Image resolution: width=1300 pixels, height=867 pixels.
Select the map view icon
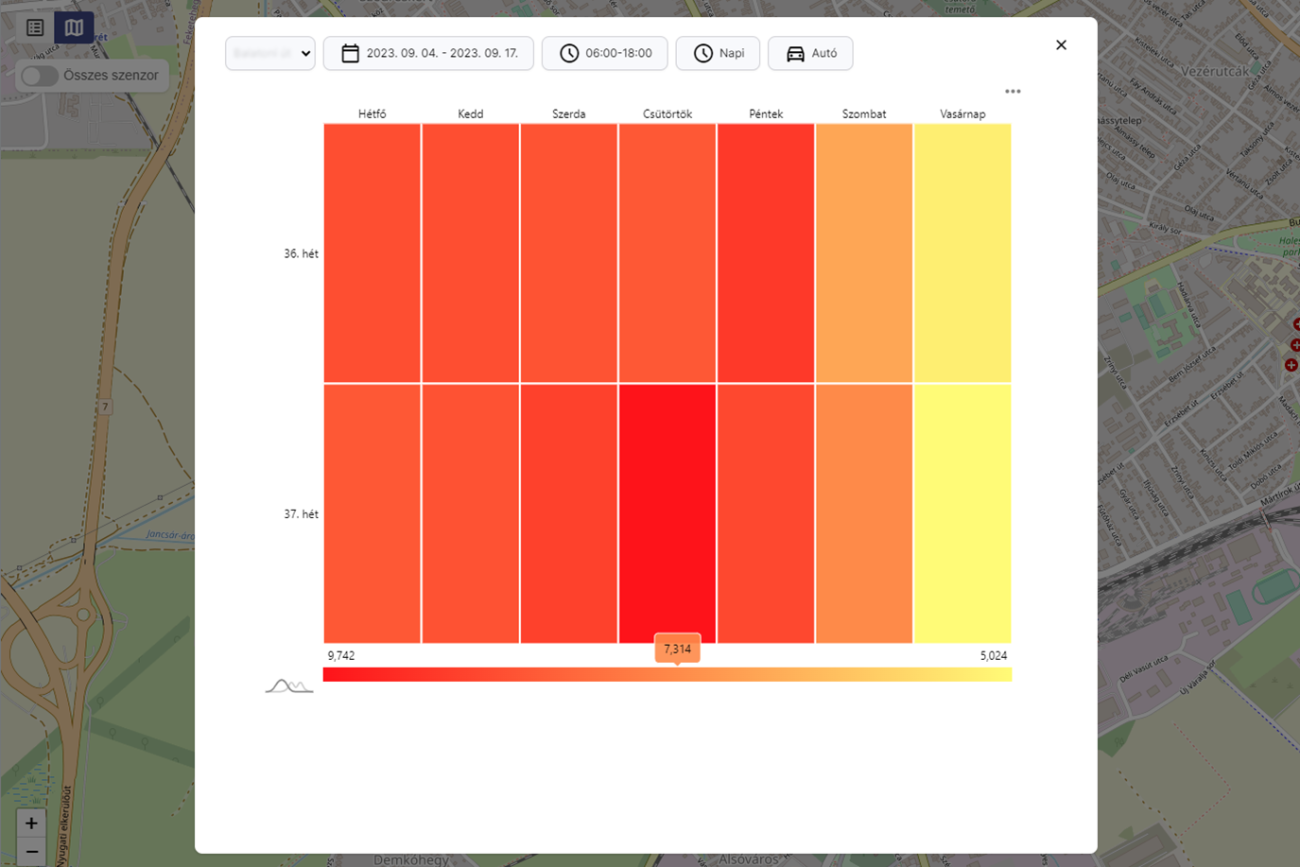[74, 28]
